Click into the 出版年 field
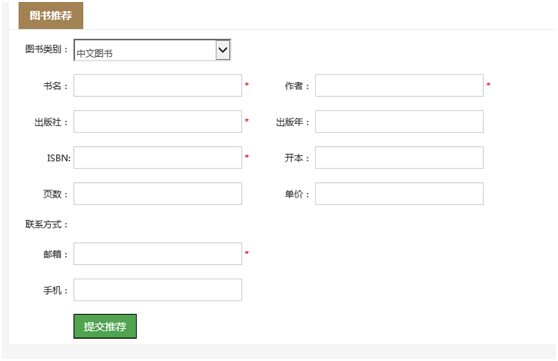 399,121
